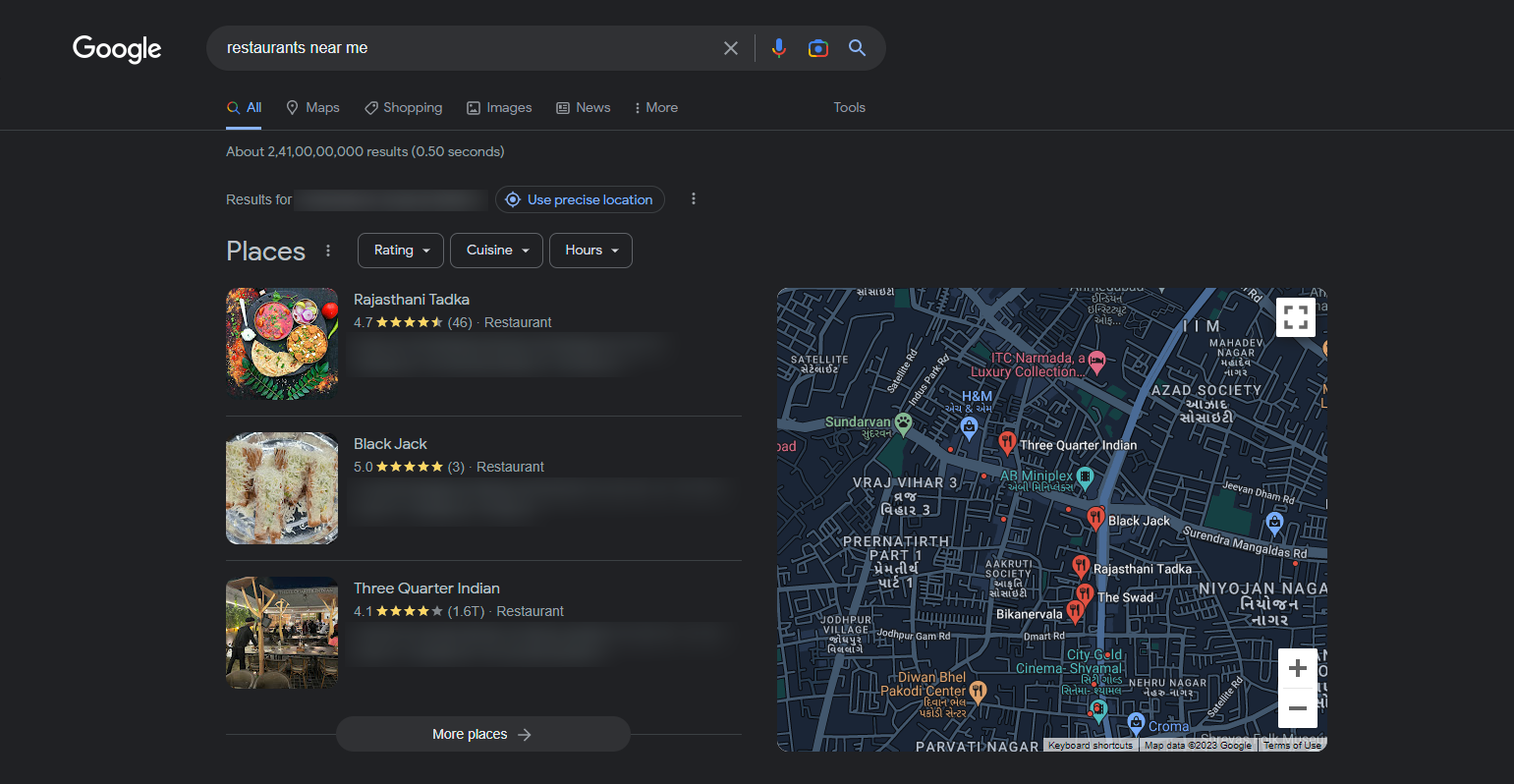Click the Croma store pin on map
1514x784 pixels.
(x=1136, y=725)
